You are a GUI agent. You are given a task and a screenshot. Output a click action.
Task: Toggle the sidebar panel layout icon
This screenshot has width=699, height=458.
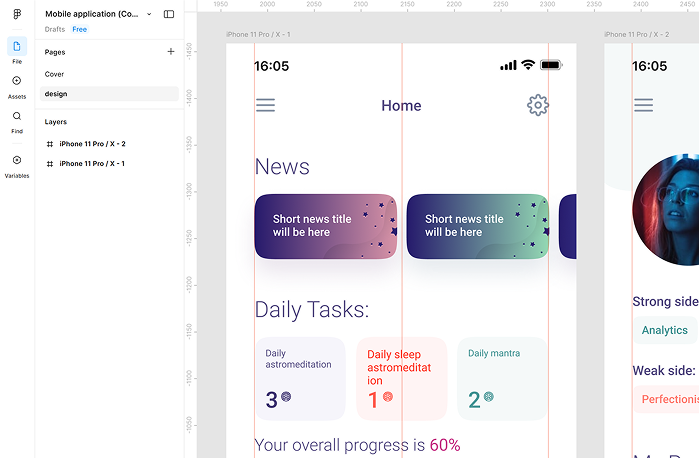point(169,14)
